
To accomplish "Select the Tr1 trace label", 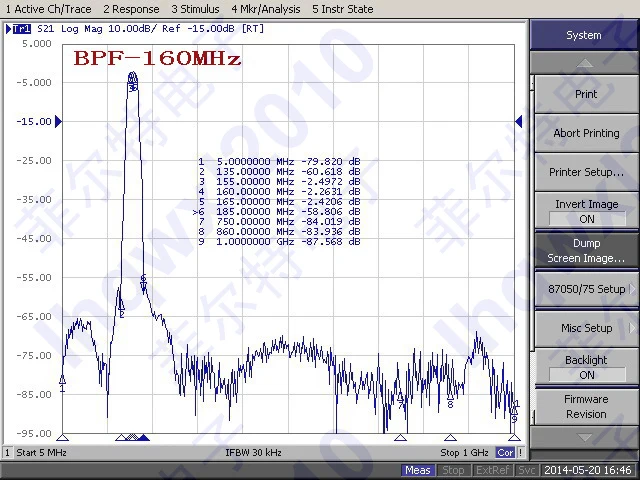I will click(22, 29).
